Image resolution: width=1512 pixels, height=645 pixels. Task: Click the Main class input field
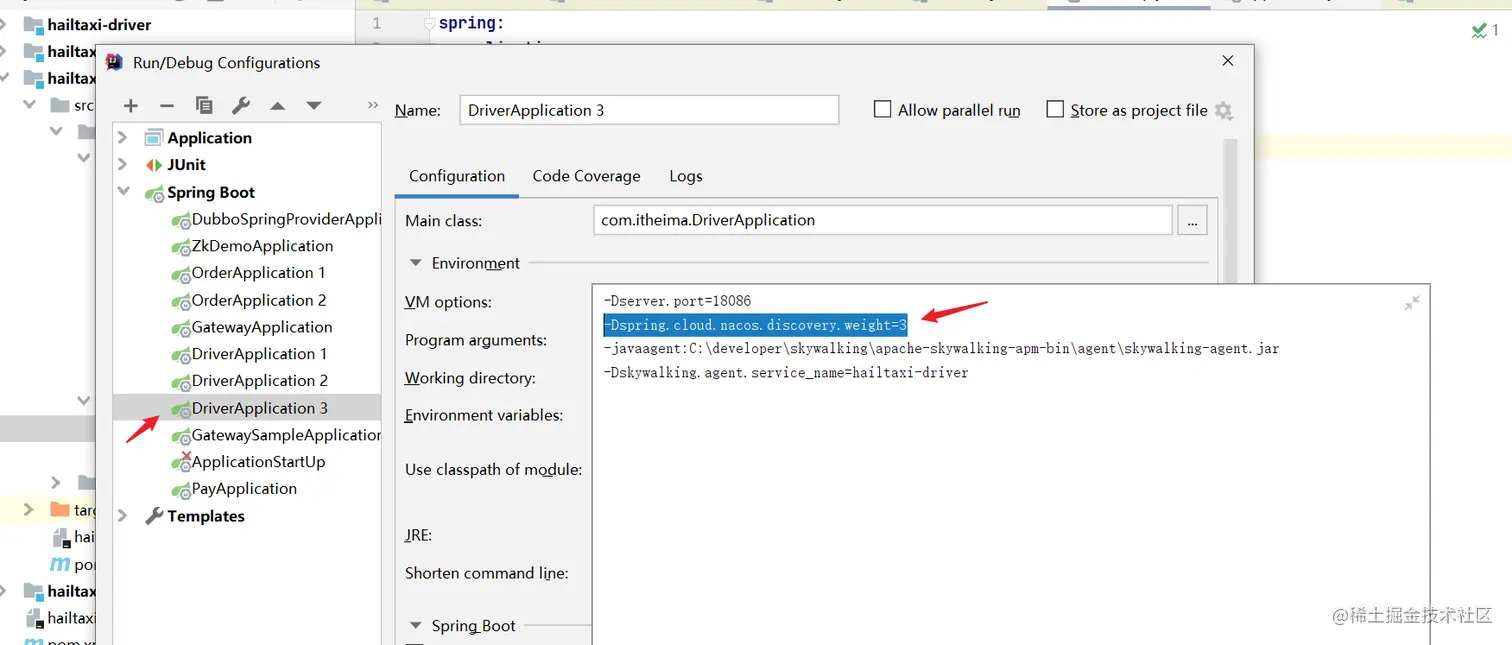click(882, 220)
